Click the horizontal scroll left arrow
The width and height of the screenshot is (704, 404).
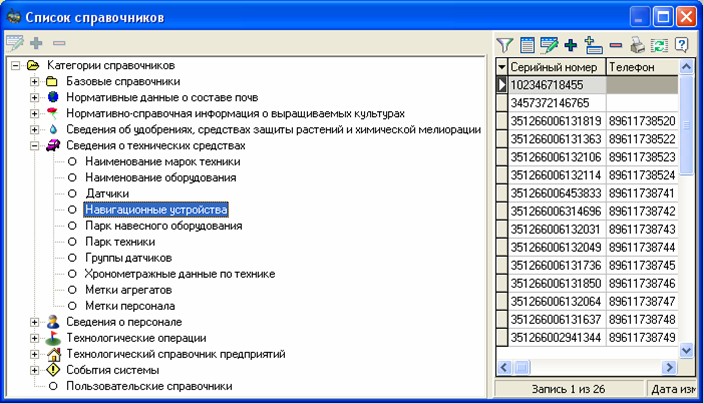point(504,368)
